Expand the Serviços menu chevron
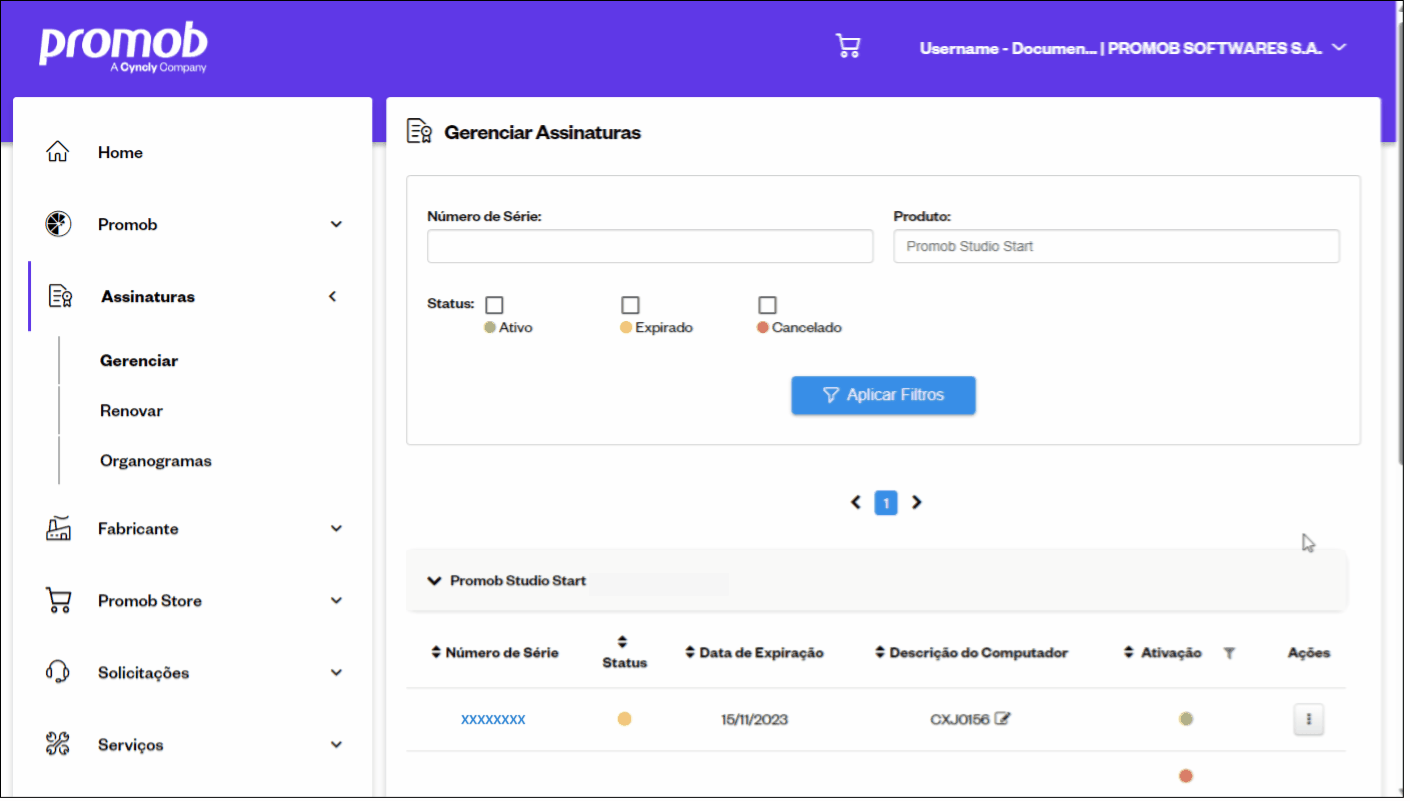This screenshot has width=1410, height=801. tap(336, 744)
